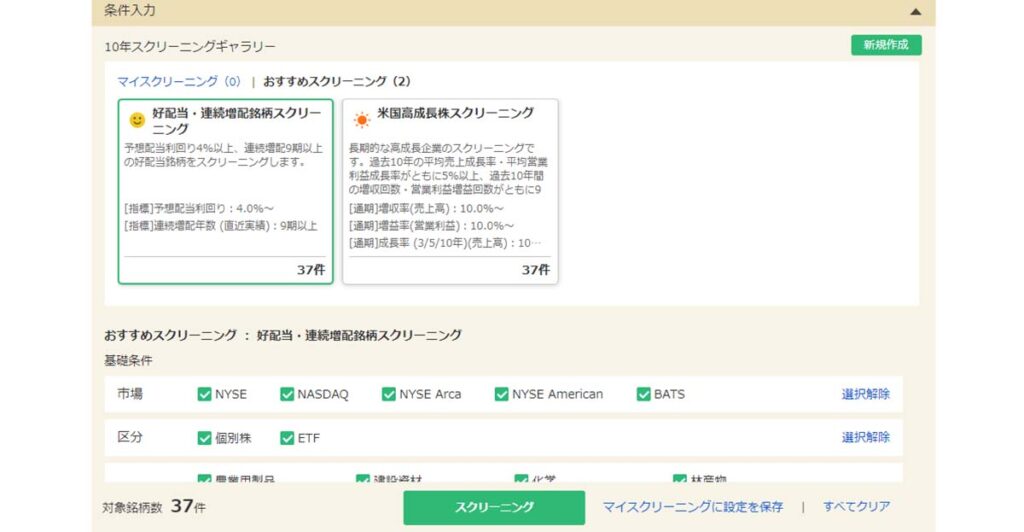1024x532 pixels.
Task: Click 予想配当利回り：4.0%～ condition text
Action: 199,209
